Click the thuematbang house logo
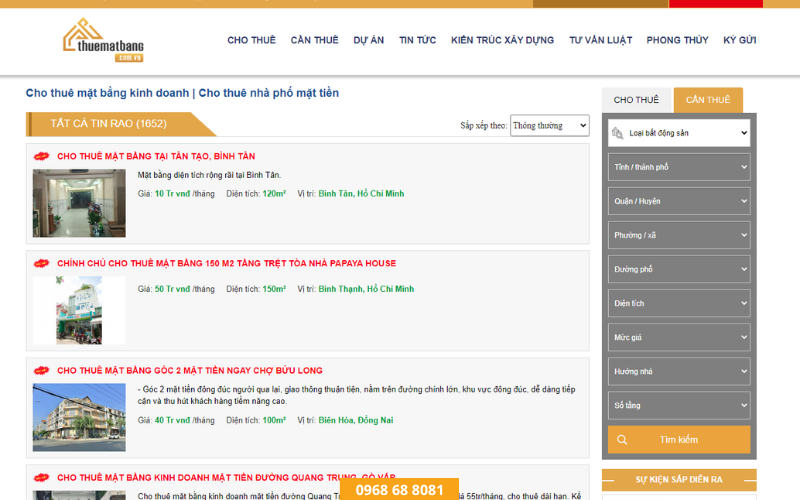Image resolution: width=800 pixels, height=500 pixels. [x=103, y=40]
